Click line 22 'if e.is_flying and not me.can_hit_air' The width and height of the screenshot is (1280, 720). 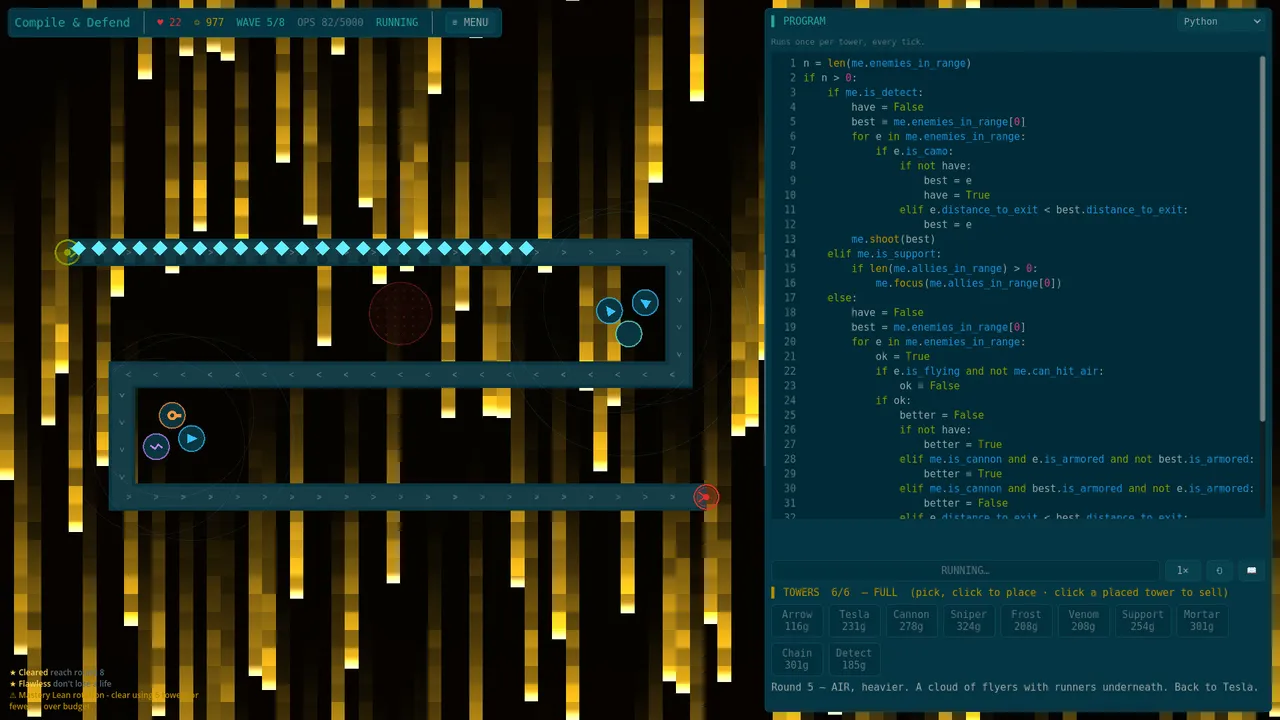[x=990, y=371]
